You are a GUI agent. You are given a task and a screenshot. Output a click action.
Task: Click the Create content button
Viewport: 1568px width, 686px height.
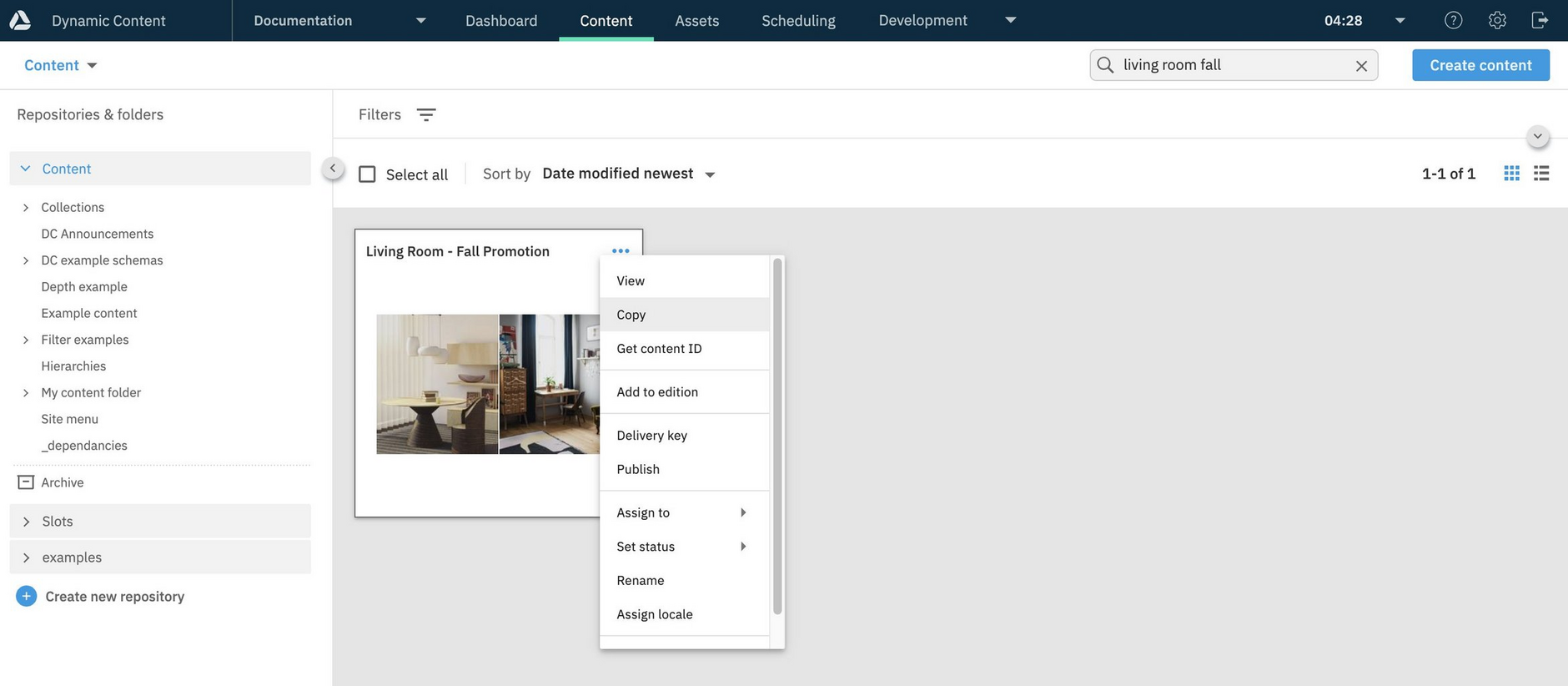coord(1480,65)
